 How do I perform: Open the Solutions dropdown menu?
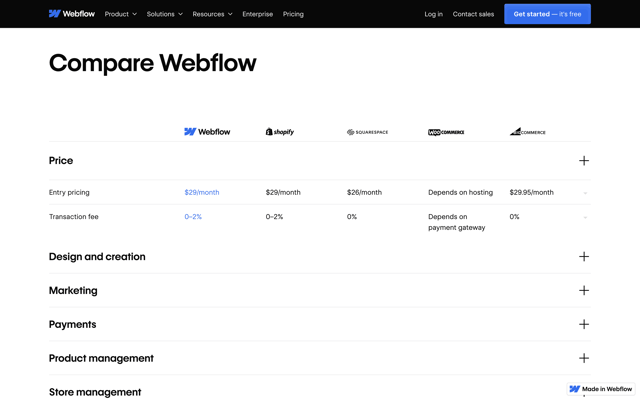(164, 14)
